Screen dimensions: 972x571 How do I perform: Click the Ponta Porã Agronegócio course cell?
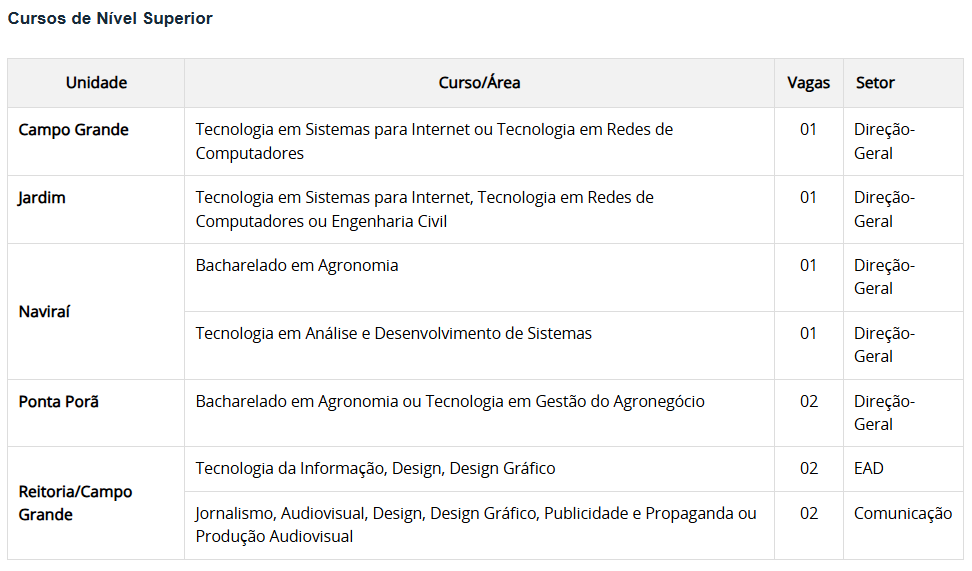(x=450, y=401)
